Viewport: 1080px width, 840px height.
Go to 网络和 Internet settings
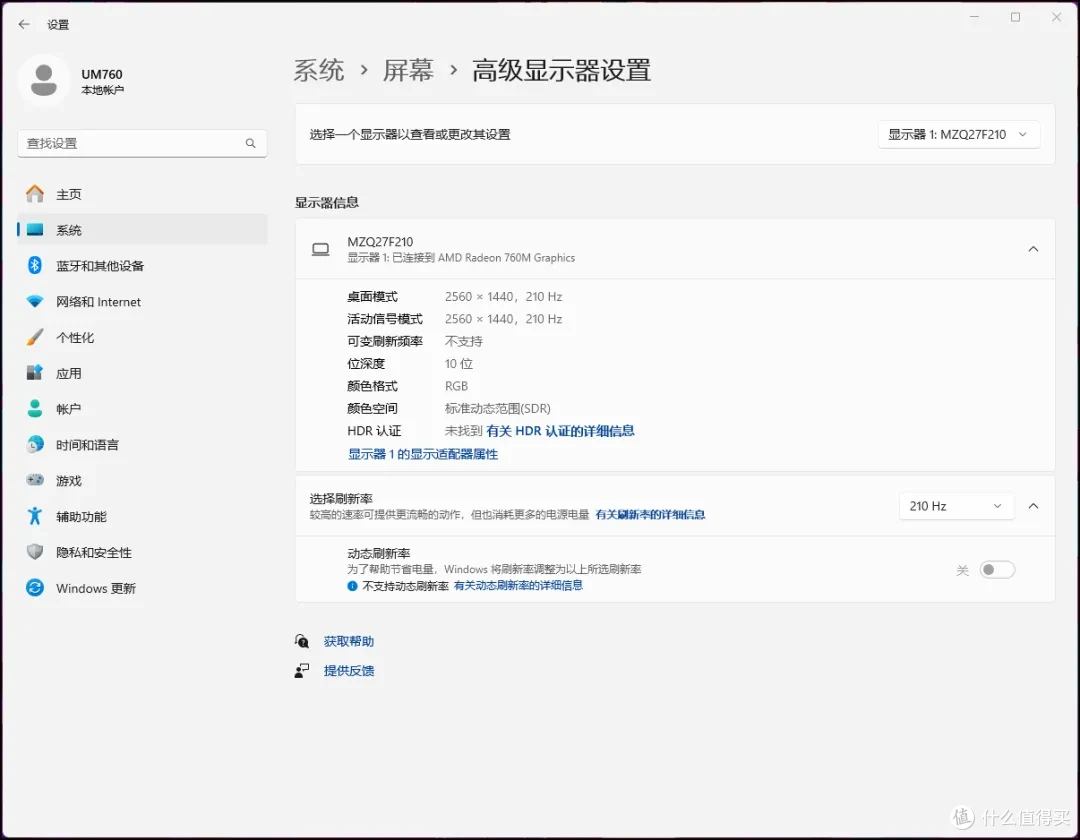point(143,302)
